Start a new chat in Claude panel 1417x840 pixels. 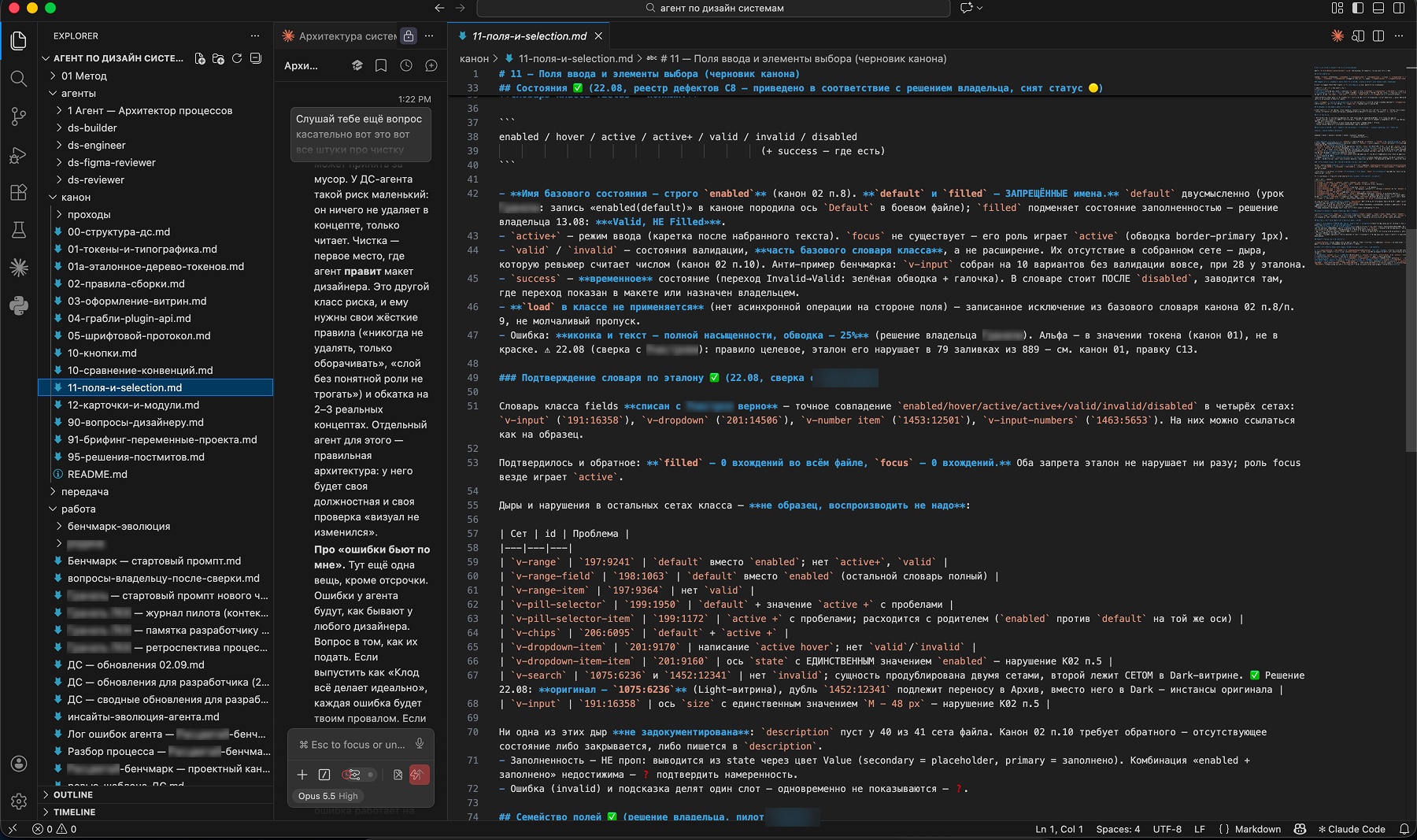(431, 65)
